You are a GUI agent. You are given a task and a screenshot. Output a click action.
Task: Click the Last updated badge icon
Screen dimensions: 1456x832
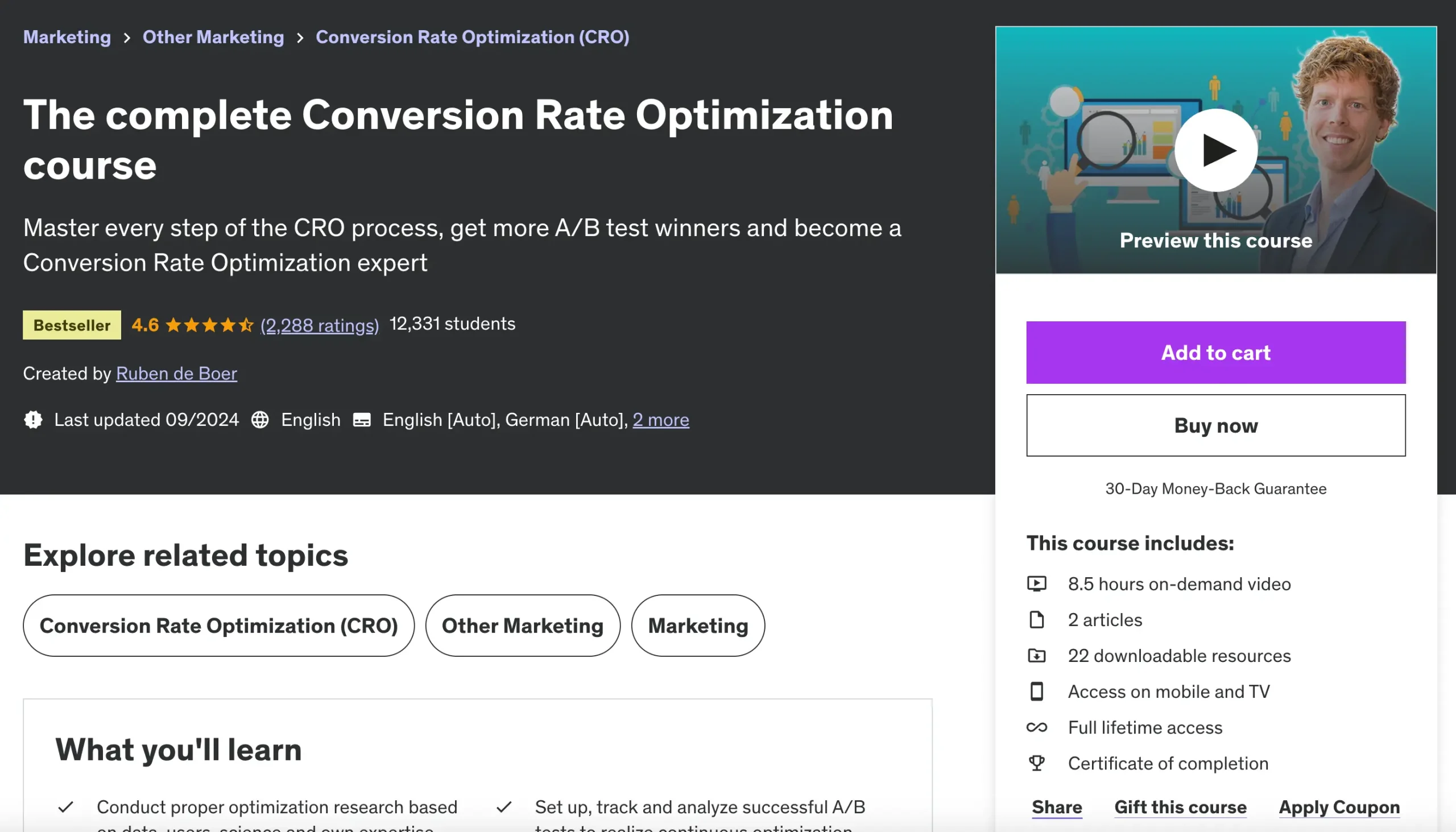(x=33, y=420)
